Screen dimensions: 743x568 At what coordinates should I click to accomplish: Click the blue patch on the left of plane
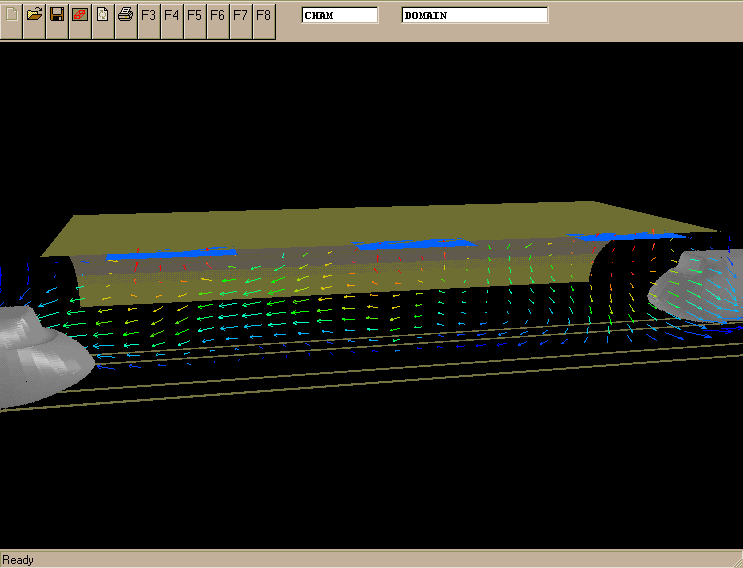(170, 255)
